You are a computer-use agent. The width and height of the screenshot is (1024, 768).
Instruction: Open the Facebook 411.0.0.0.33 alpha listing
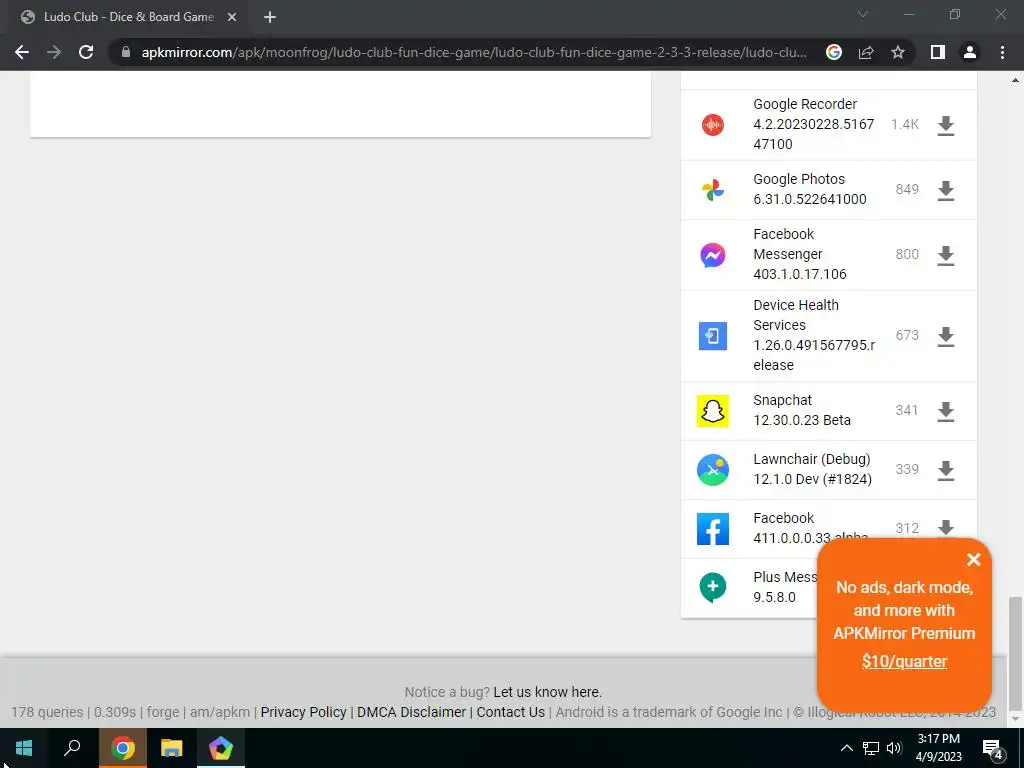coord(811,528)
